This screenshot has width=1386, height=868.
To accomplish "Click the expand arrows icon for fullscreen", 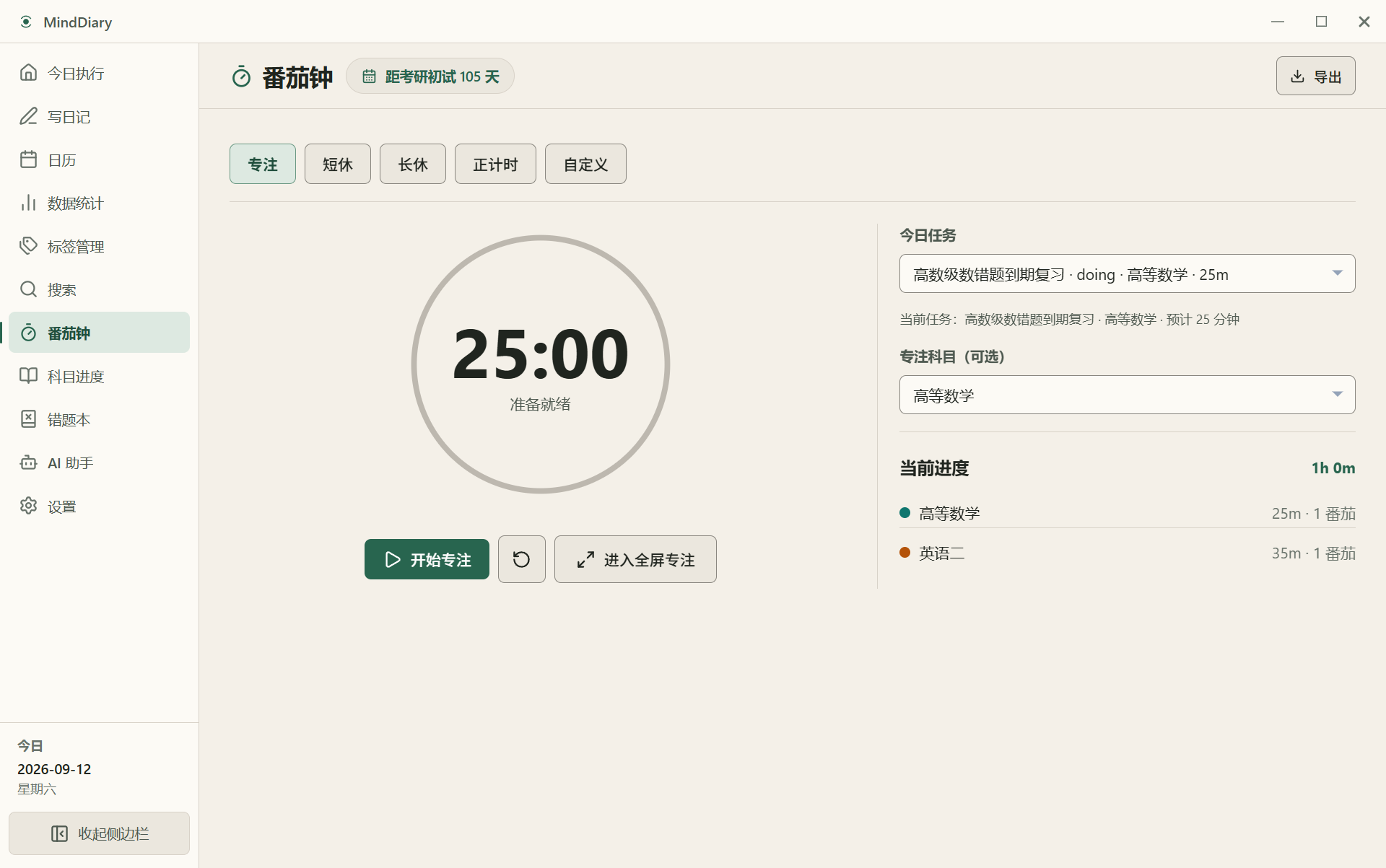I will click(x=585, y=560).
